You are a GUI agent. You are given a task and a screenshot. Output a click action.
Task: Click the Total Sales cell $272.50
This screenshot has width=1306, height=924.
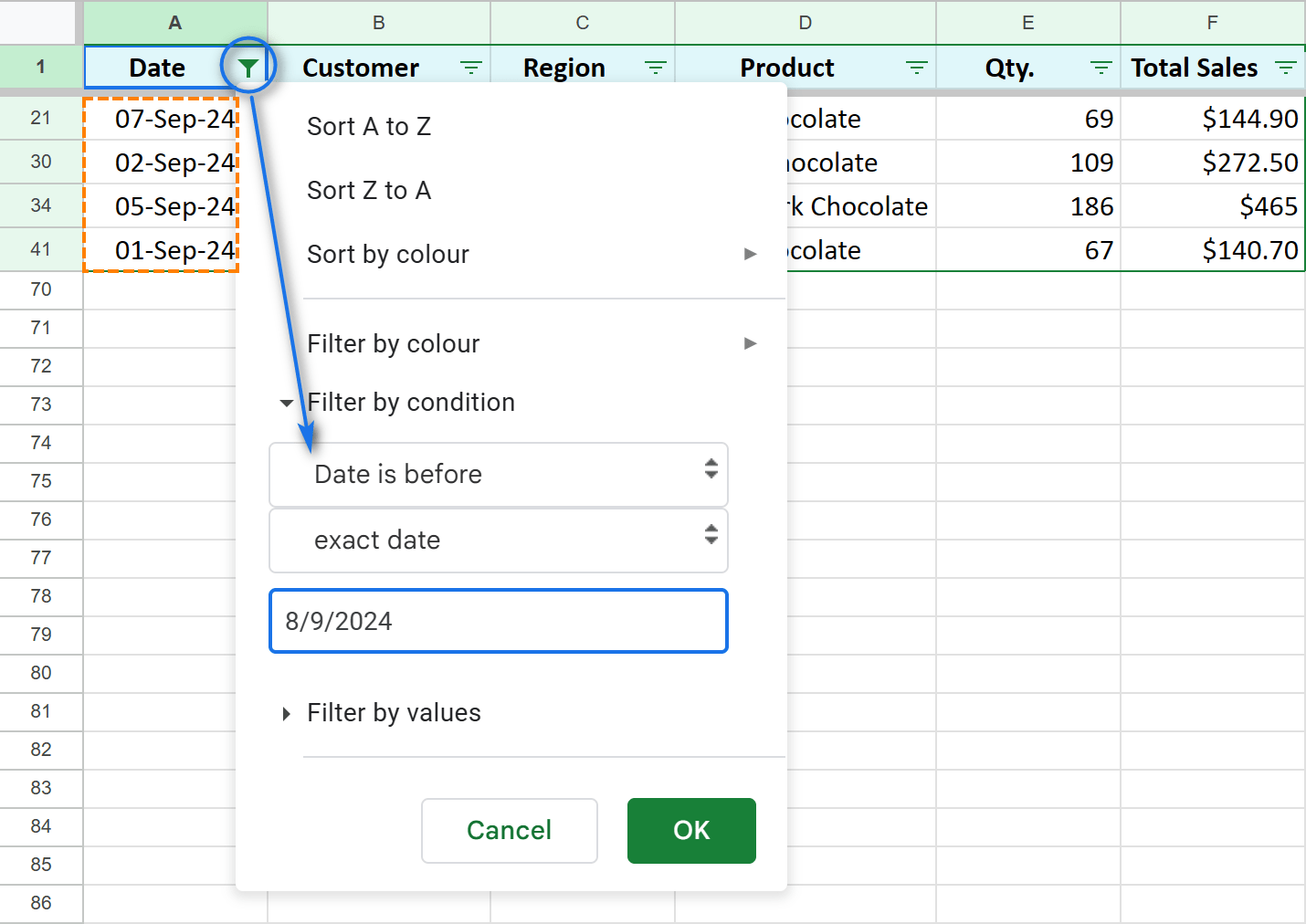(x=1213, y=163)
